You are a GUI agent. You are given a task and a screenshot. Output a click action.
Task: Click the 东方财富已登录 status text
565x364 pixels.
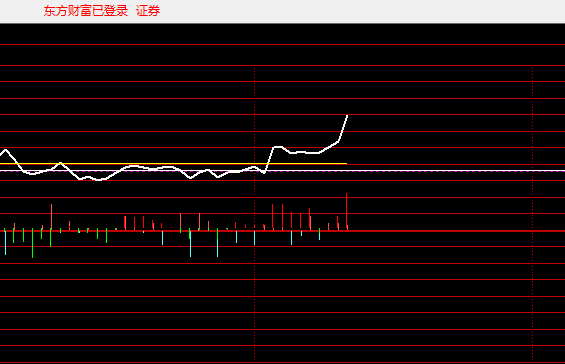tap(86, 11)
